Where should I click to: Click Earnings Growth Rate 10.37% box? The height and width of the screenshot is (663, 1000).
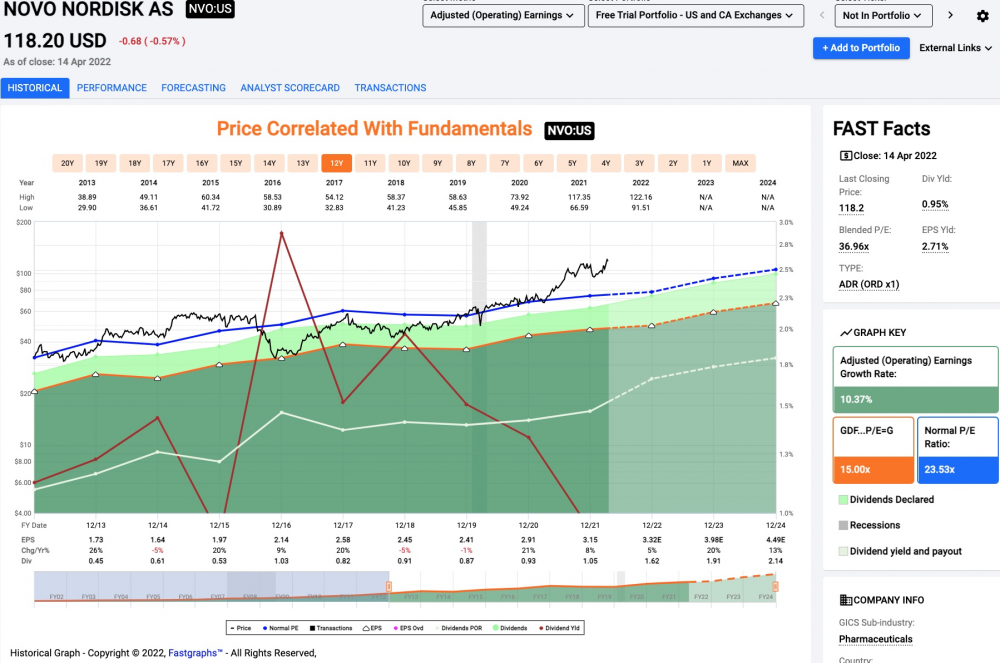tap(916, 380)
